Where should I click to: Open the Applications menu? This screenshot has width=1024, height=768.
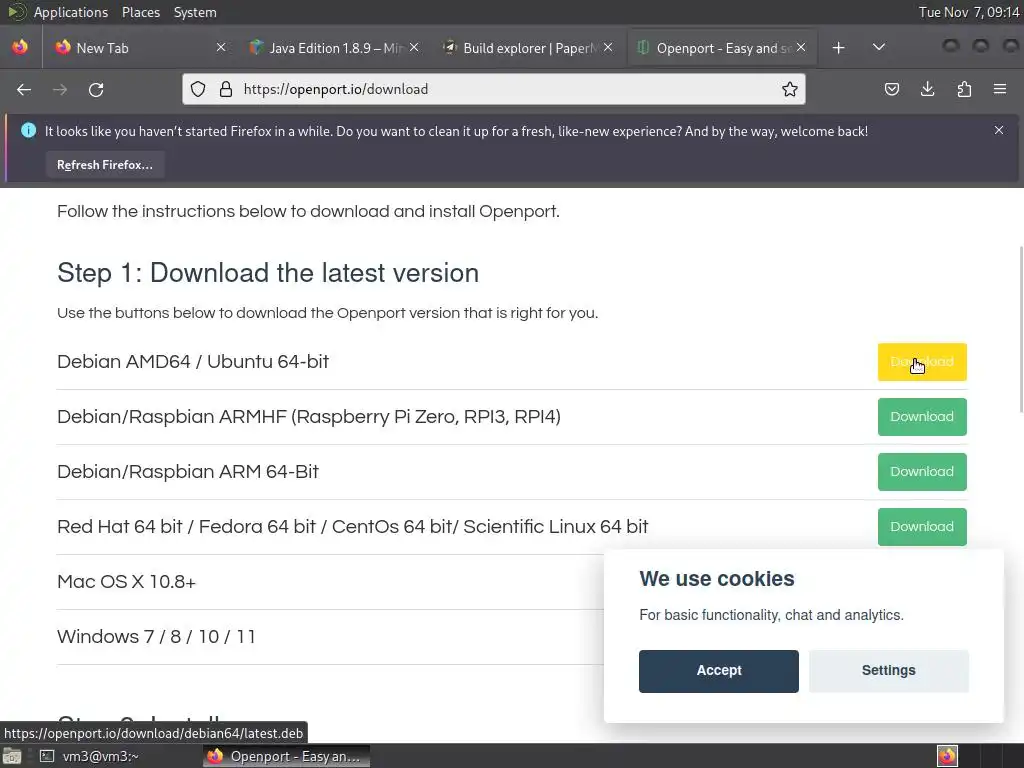(71, 12)
